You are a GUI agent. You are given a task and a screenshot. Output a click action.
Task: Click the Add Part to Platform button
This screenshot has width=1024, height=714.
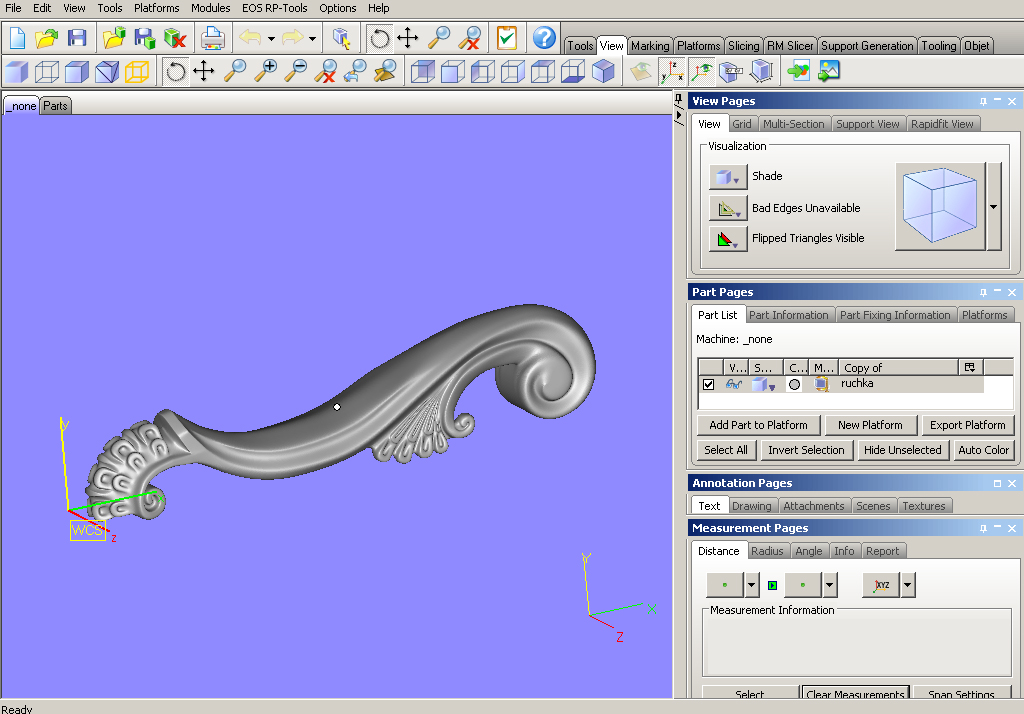tap(758, 425)
